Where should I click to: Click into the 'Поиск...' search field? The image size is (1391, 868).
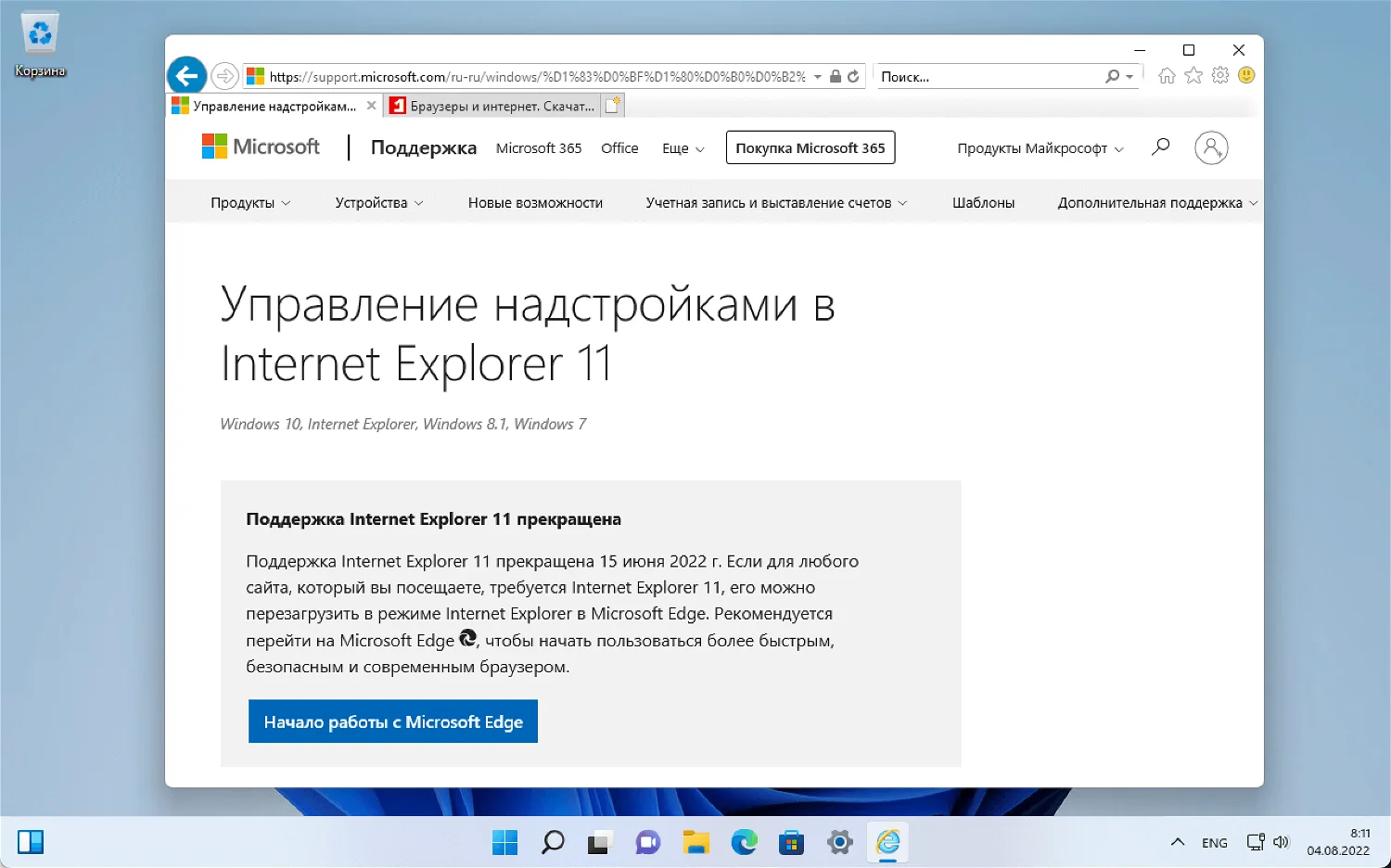(x=988, y=77)
